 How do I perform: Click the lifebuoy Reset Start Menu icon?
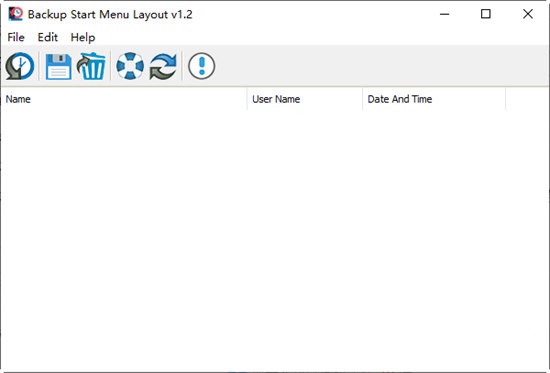pos(130,66)
